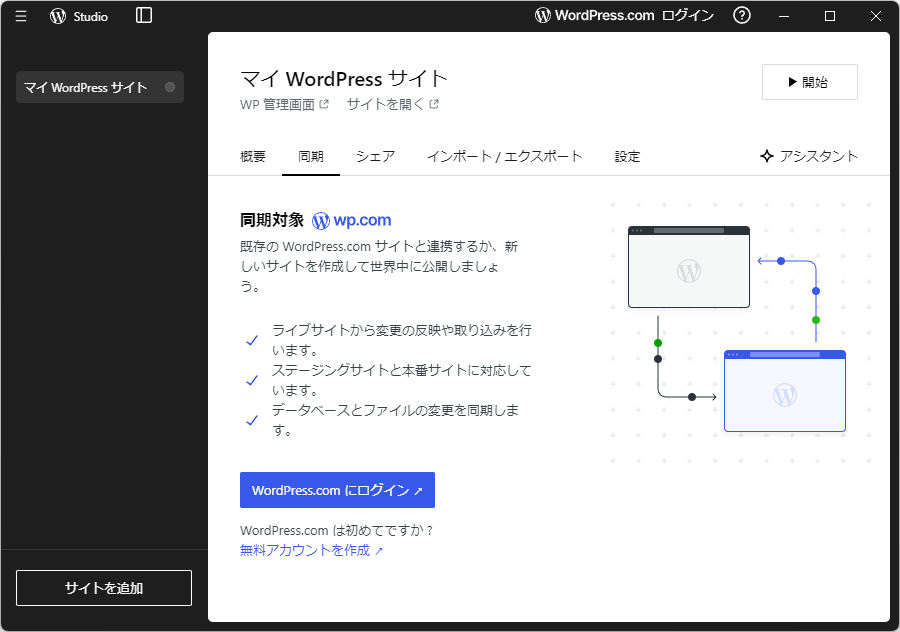Click the play icon inside the 開始 button

792,82
